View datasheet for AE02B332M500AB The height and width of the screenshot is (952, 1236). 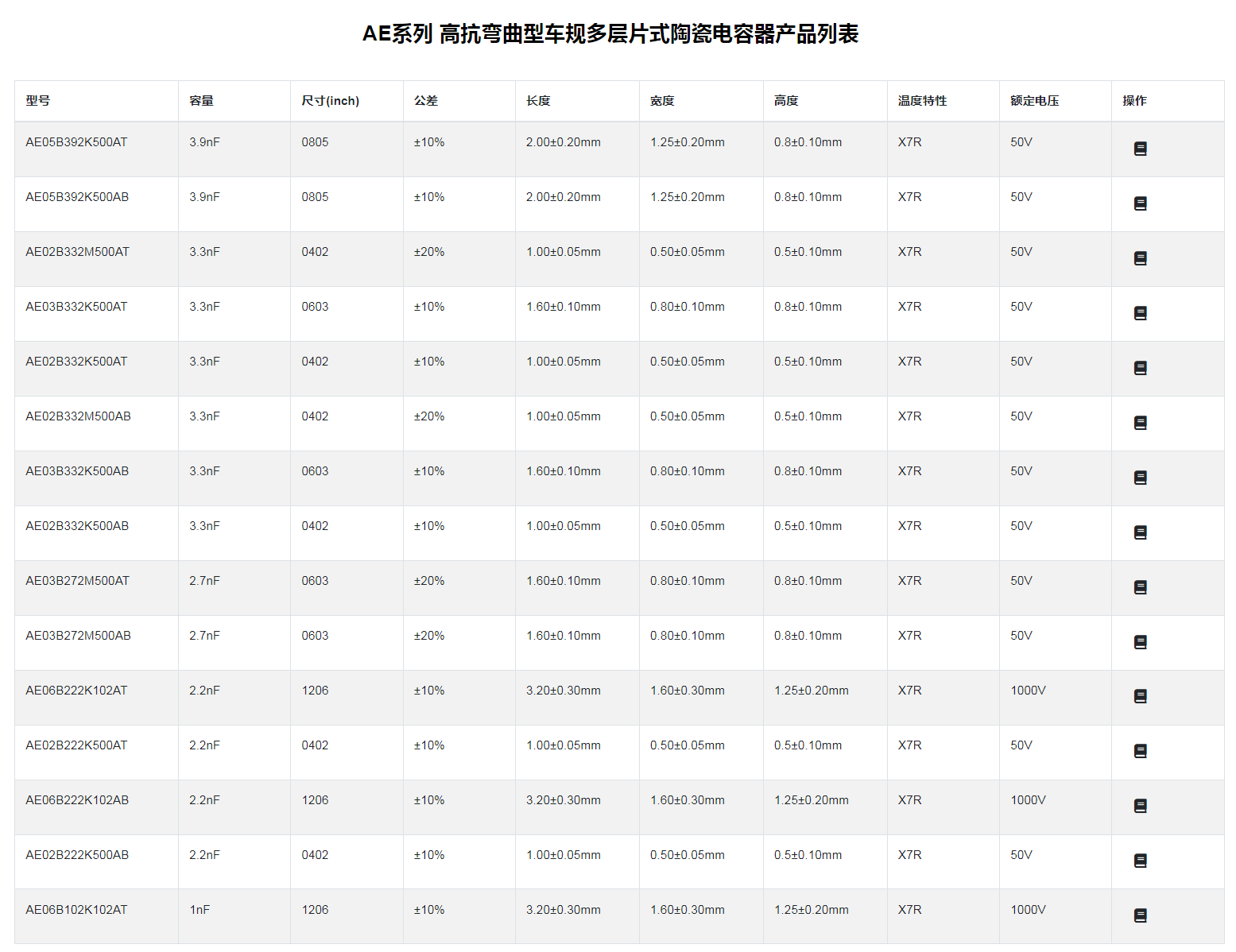[x=1140, y=423]
